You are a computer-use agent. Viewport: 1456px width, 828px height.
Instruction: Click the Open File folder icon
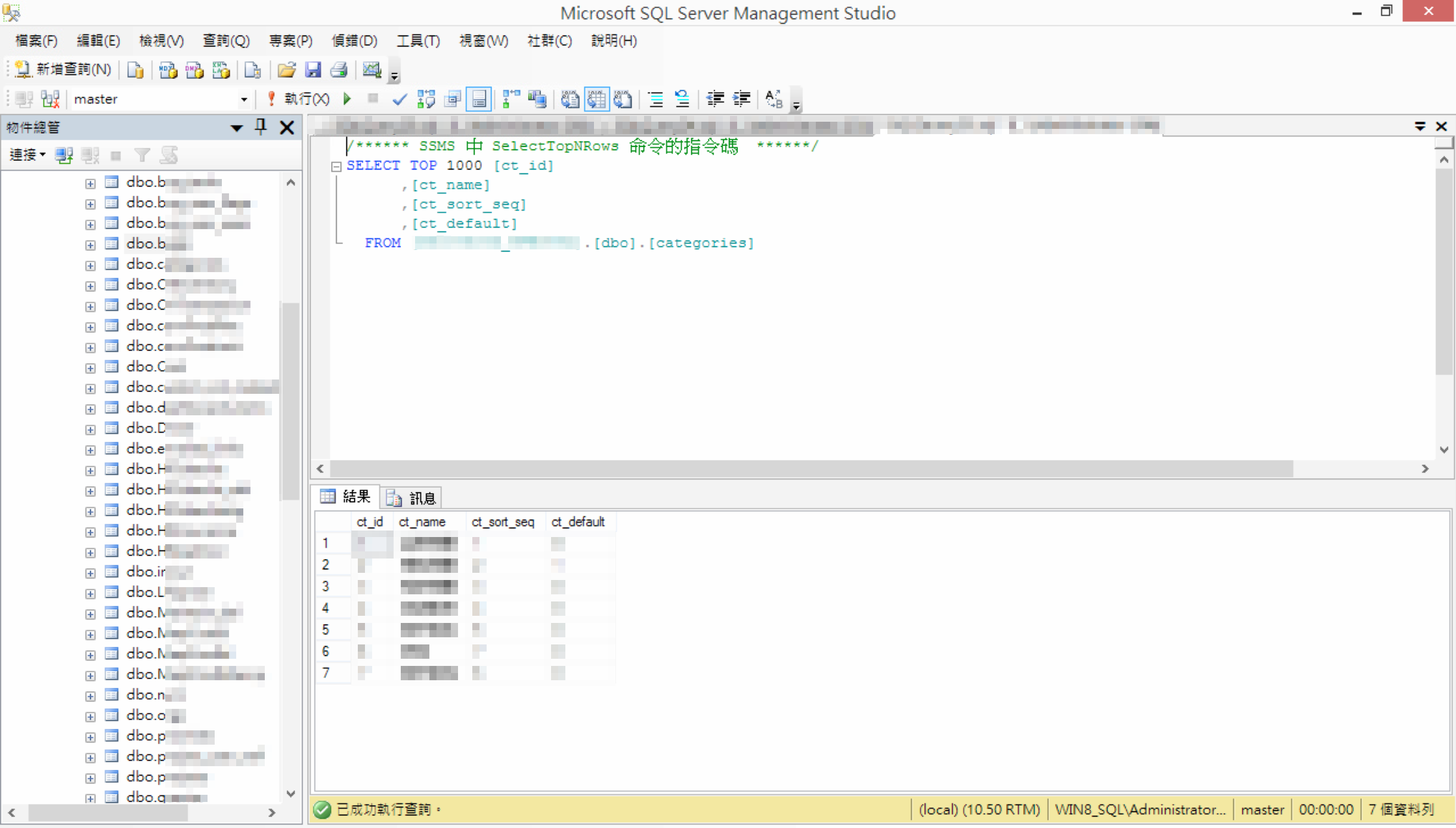click(x=286, y=70)
